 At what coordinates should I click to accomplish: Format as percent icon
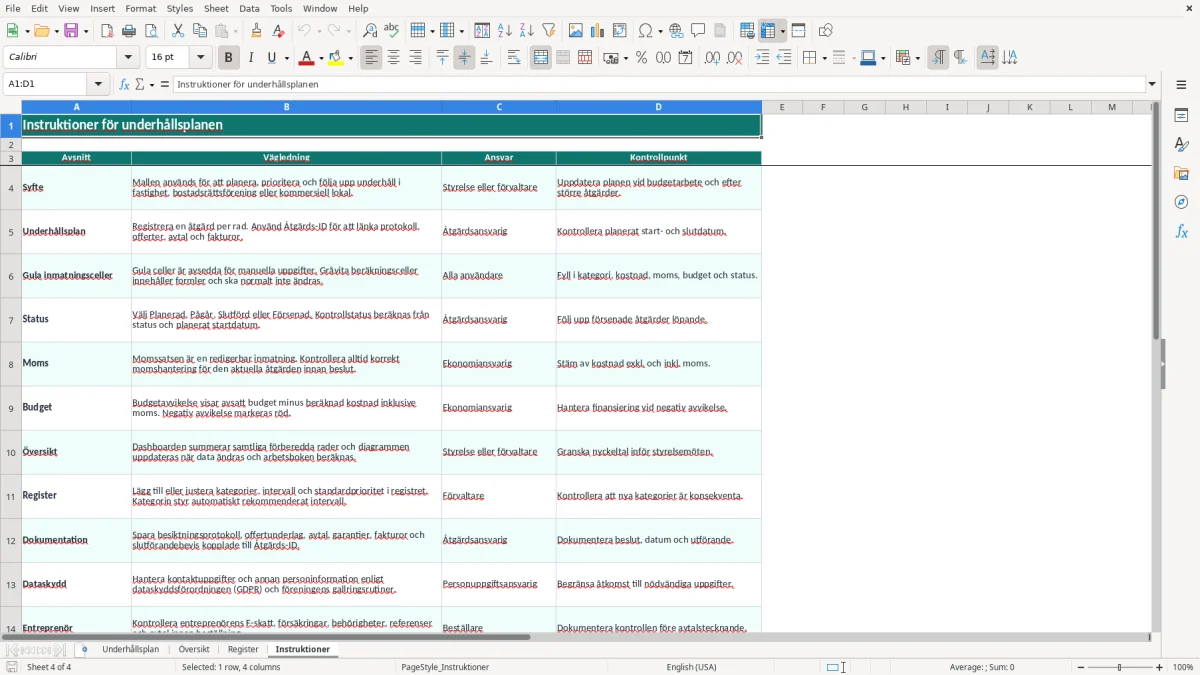coord(641,58)
